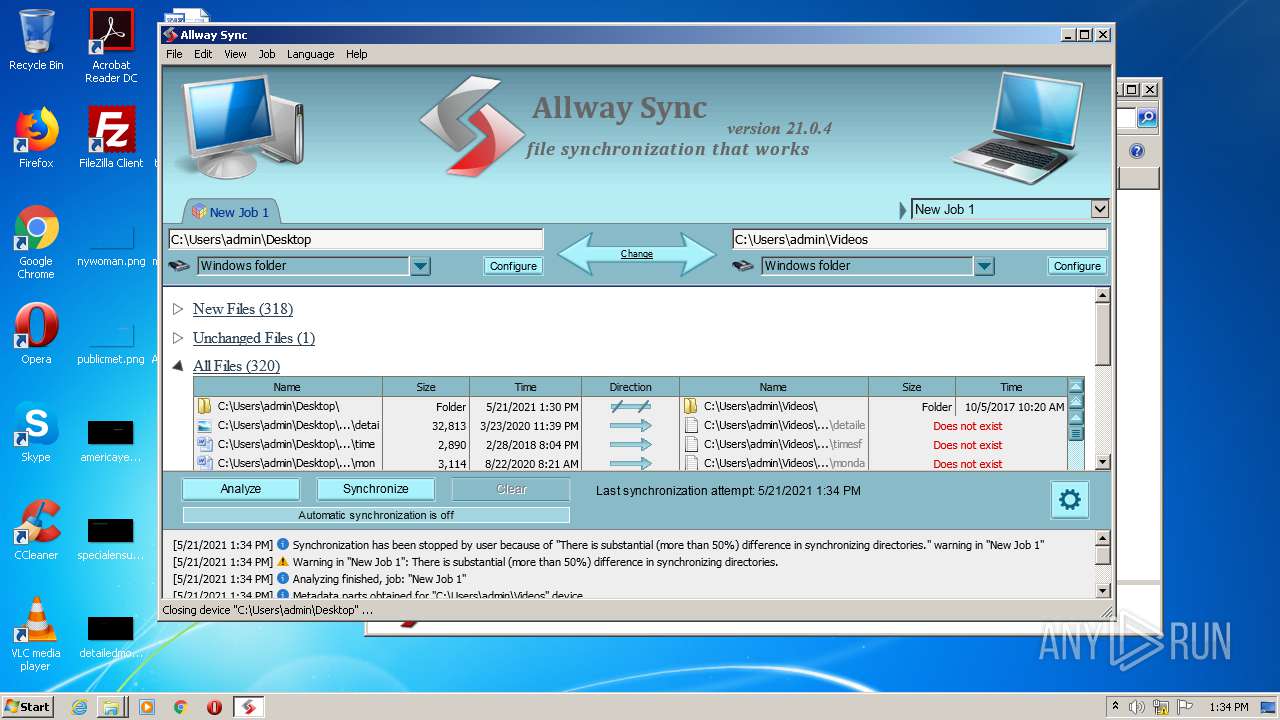The width and height of the screenshot is (1280, 720).
Task: Click the Opera taskbar icon
Action: 214,707
